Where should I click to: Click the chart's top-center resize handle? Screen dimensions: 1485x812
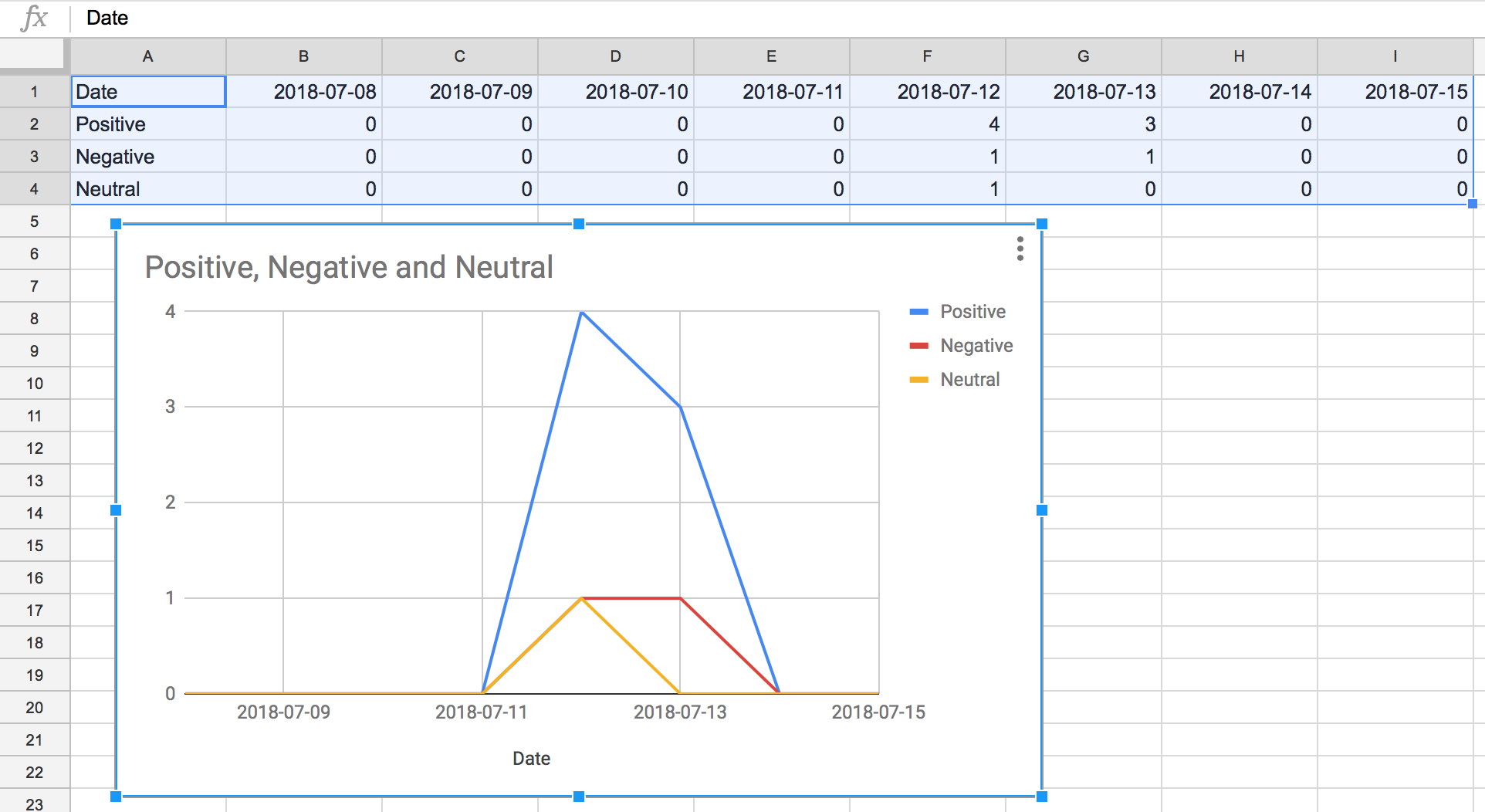[579, 224]
